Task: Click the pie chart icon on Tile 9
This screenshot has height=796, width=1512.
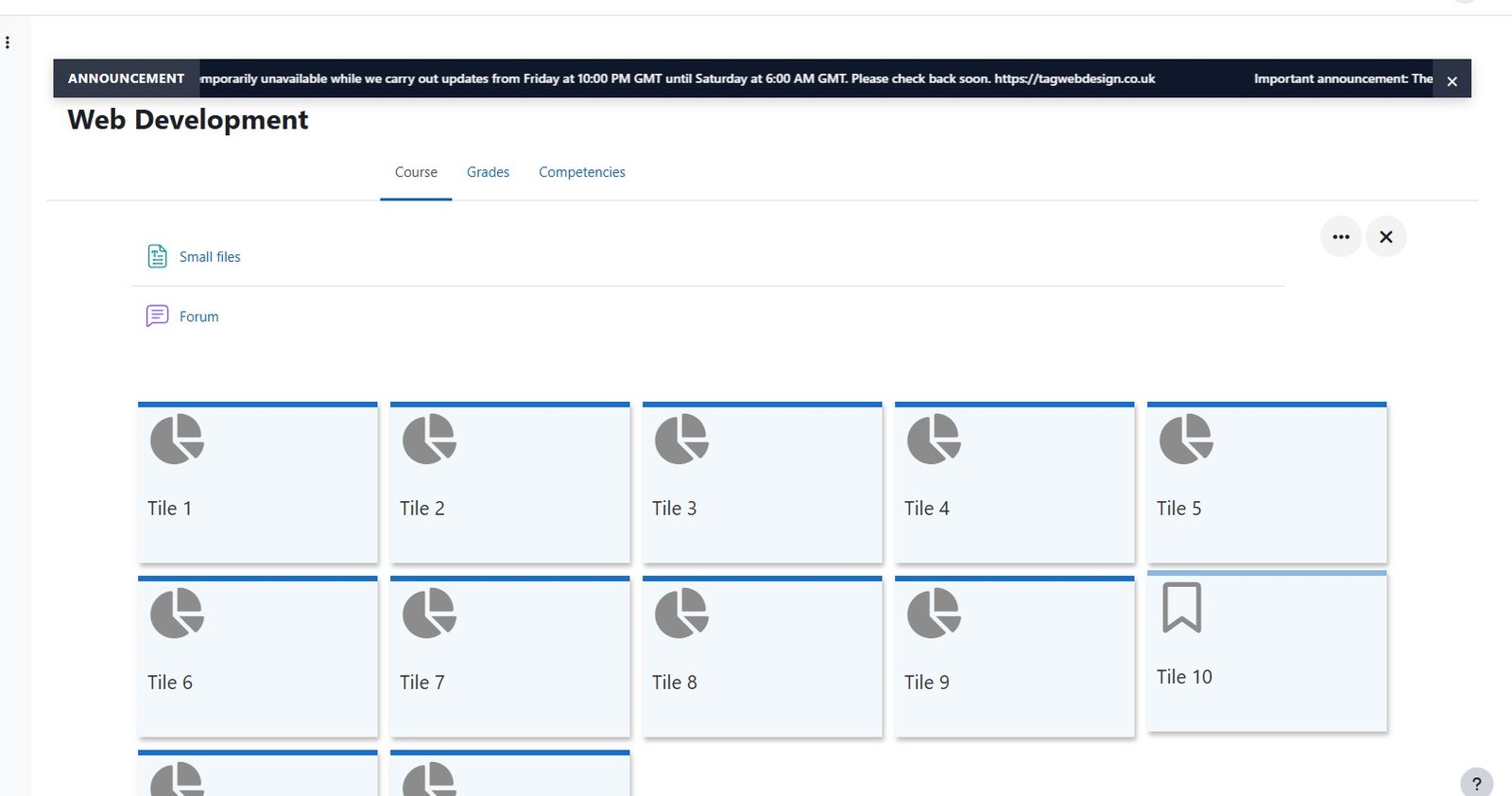Action: pos(934,613)
